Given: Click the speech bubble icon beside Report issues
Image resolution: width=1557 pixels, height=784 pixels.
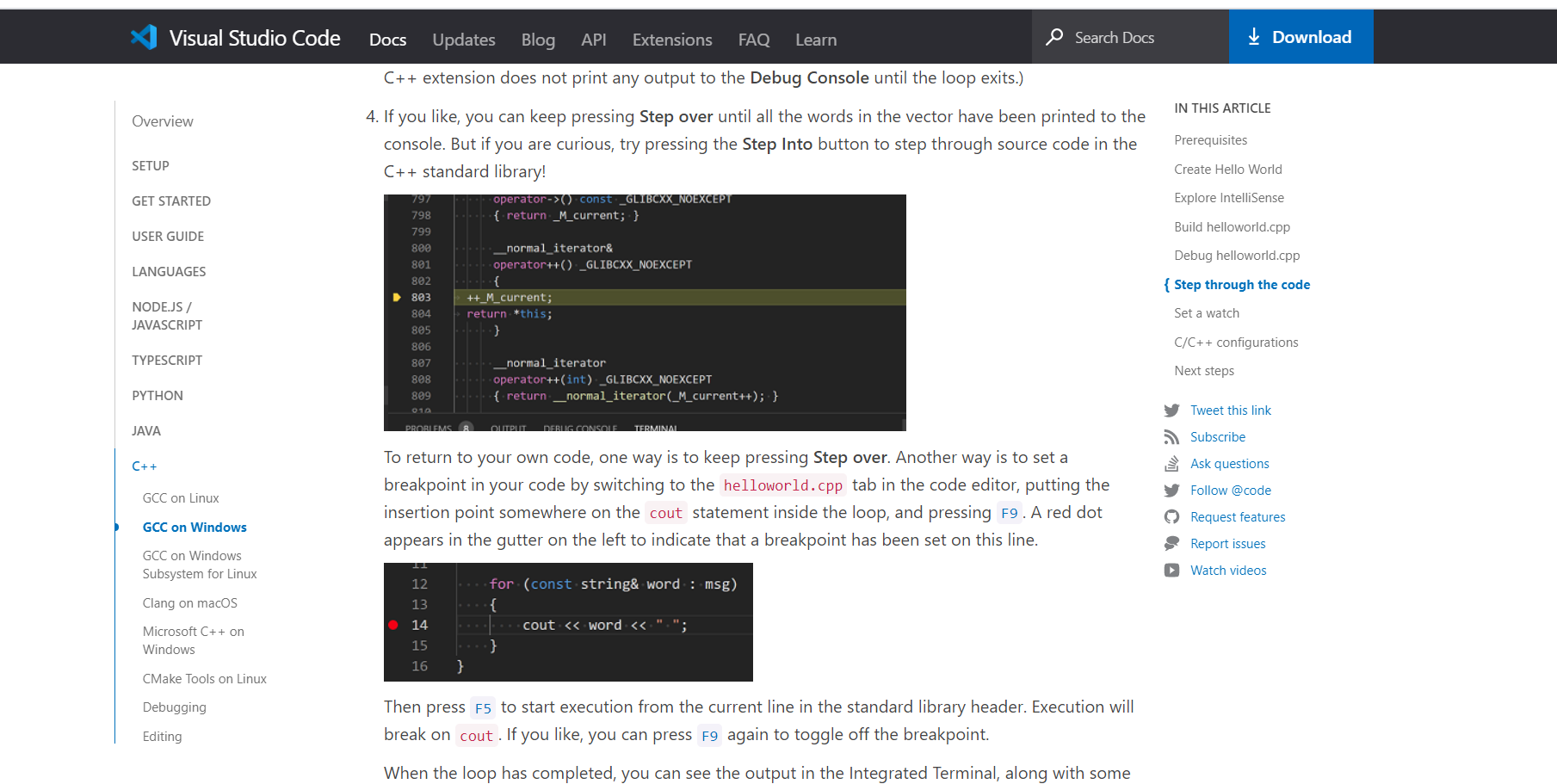Looking at the screenshot, I should tap(1171, 544).
